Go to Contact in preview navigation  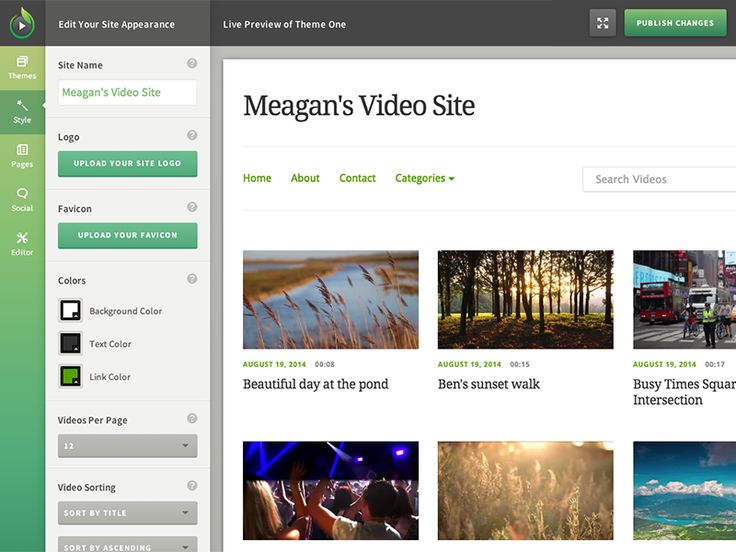point(358,178)
